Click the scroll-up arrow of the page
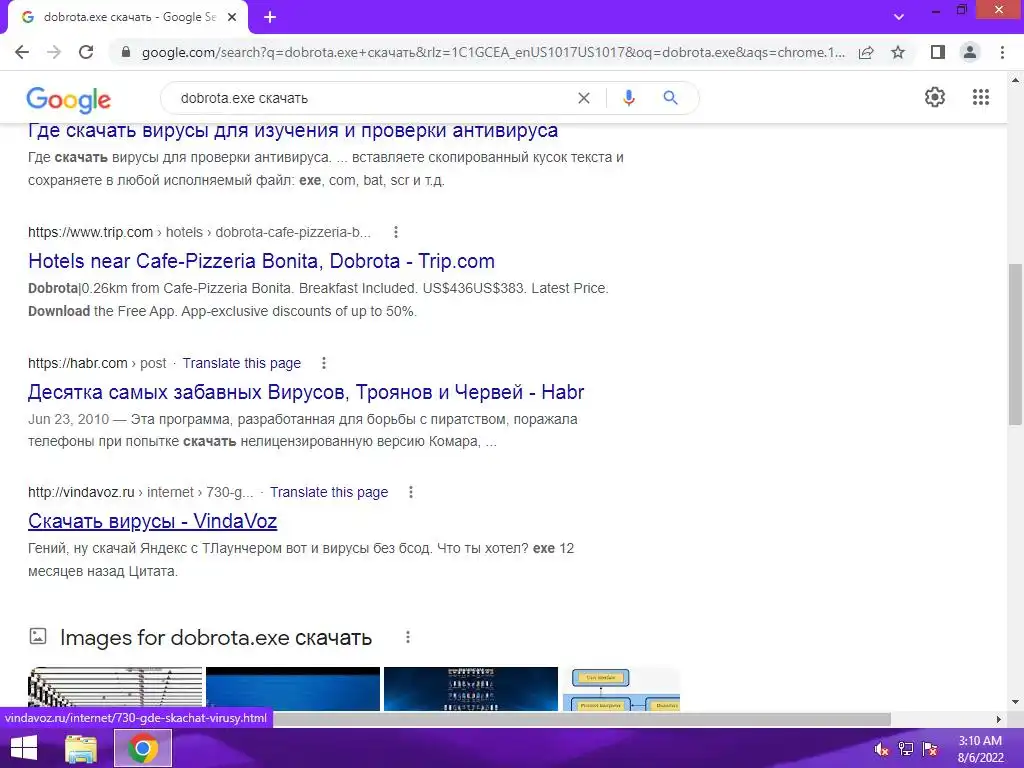 tap(1015, 80)
